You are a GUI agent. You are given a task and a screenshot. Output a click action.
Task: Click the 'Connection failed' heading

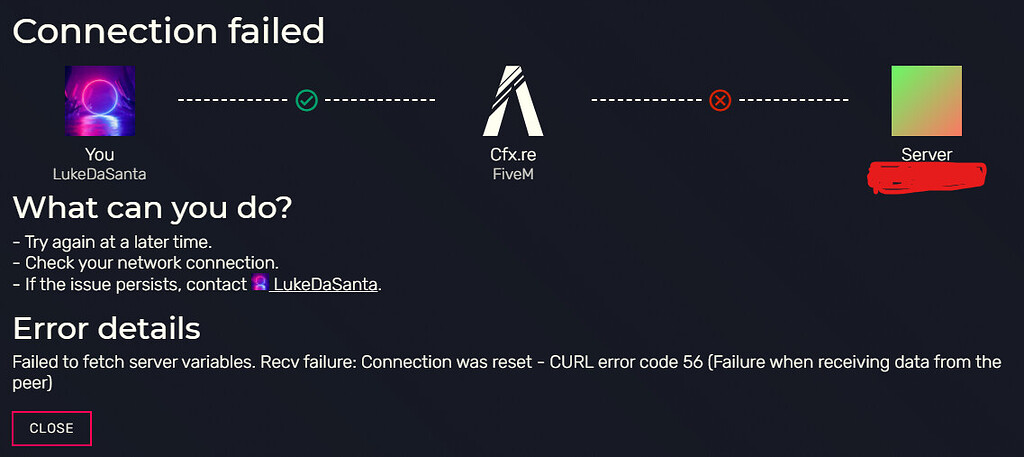[168, 31]
